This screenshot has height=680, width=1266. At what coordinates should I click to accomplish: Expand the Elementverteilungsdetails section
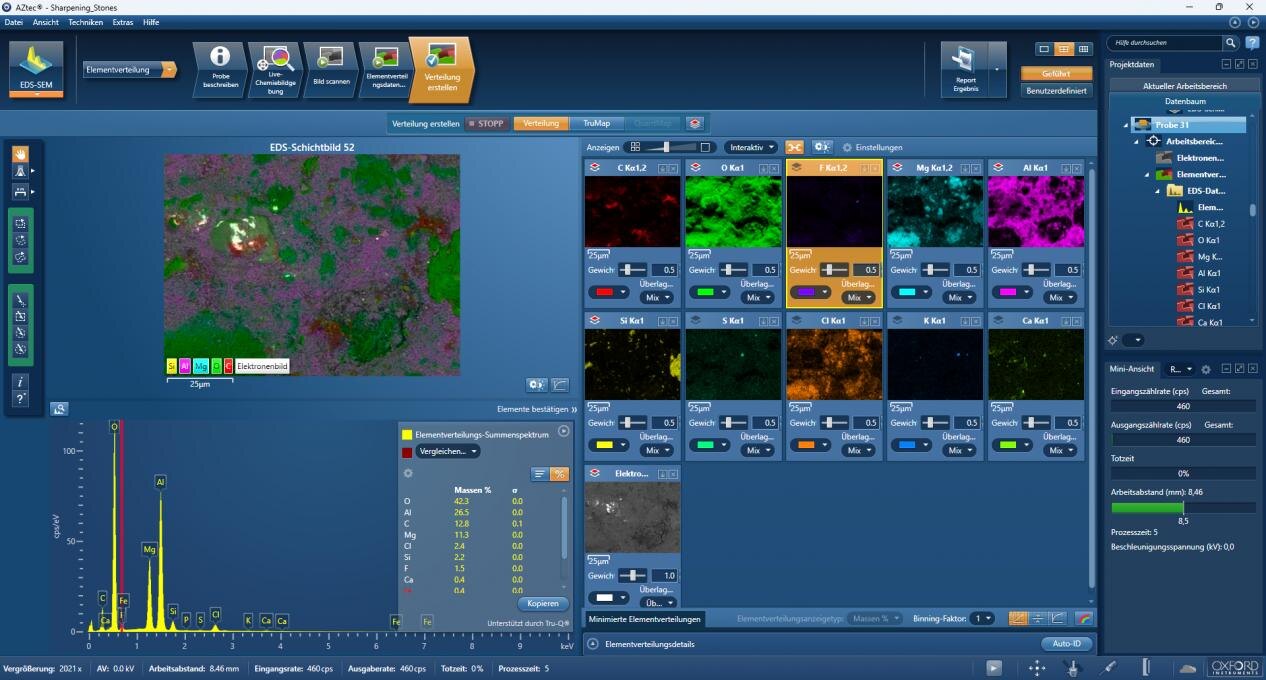[592, 644]
